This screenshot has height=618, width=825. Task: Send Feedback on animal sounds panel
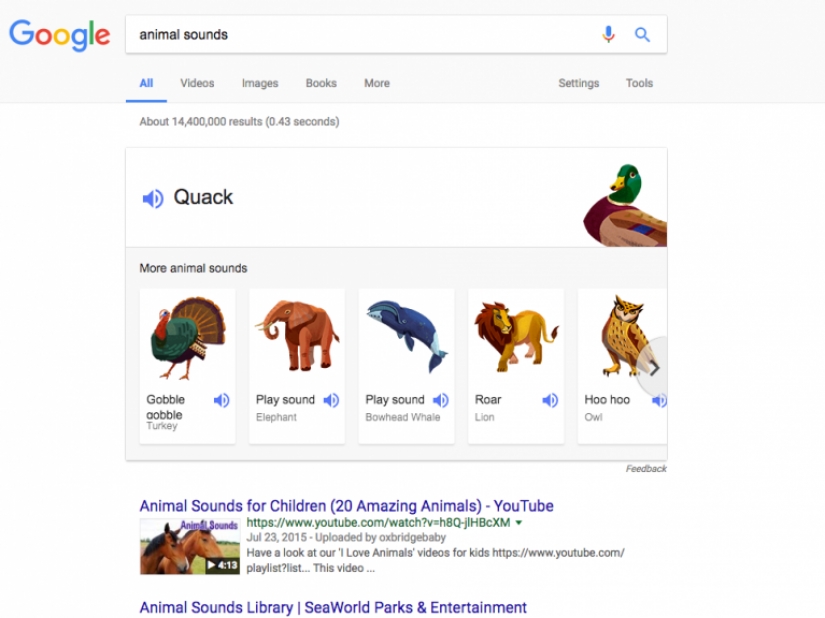point(648,468)
